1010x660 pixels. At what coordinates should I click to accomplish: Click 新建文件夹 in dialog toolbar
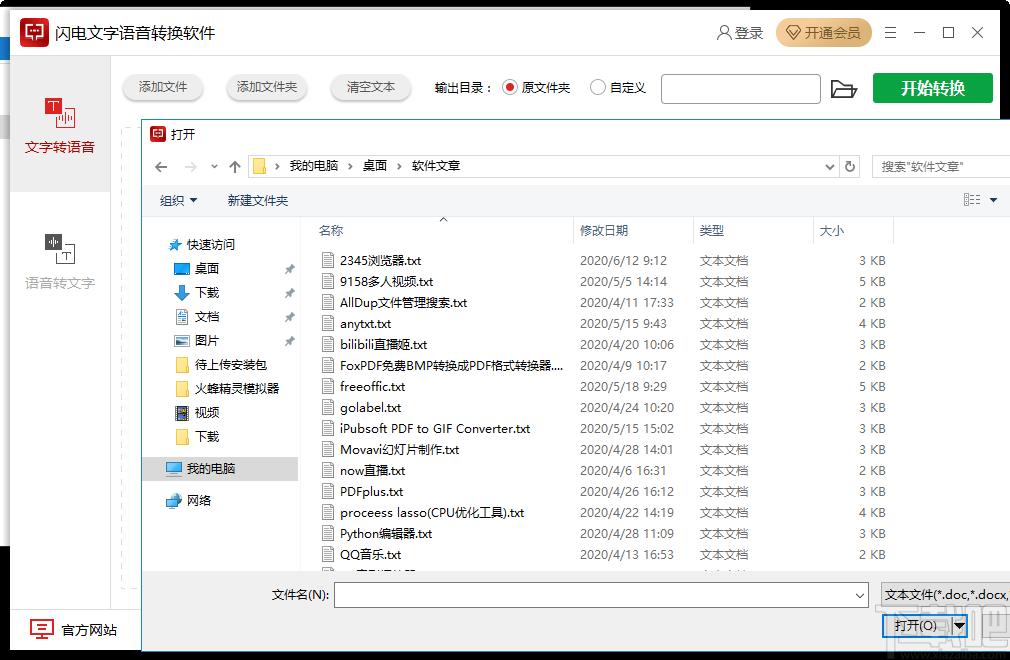[x=258, y=201]
